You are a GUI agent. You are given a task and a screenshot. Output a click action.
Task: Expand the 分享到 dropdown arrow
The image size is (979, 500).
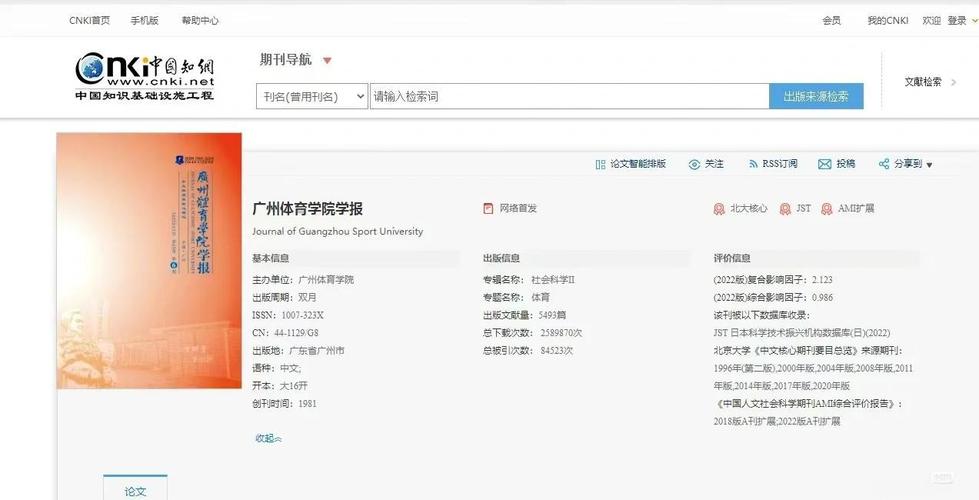[929, 165]
